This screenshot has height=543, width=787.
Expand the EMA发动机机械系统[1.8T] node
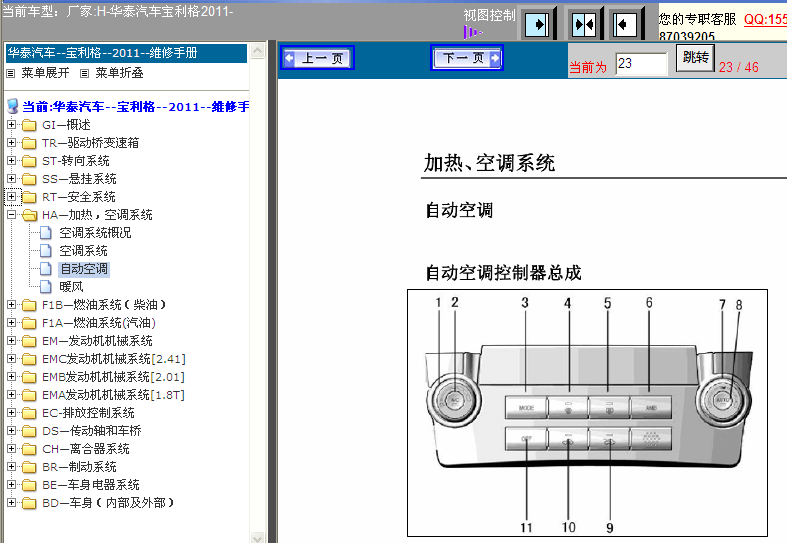(x=11, y=395)
